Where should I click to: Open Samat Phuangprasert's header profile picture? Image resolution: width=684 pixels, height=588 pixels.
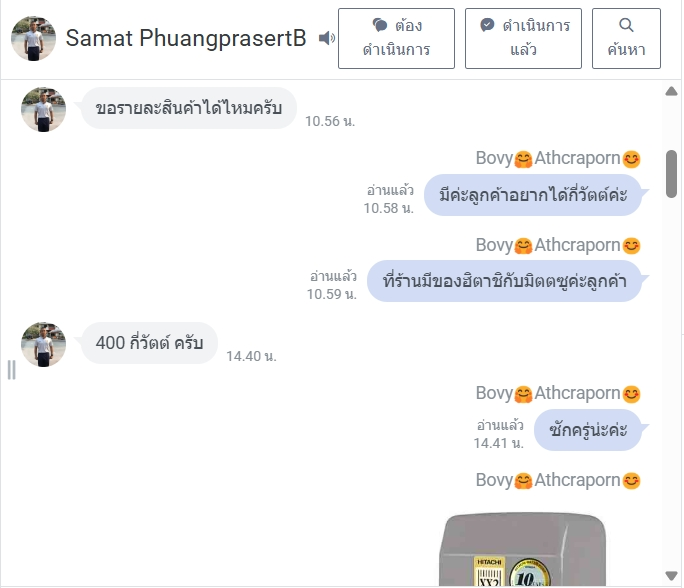34,38
